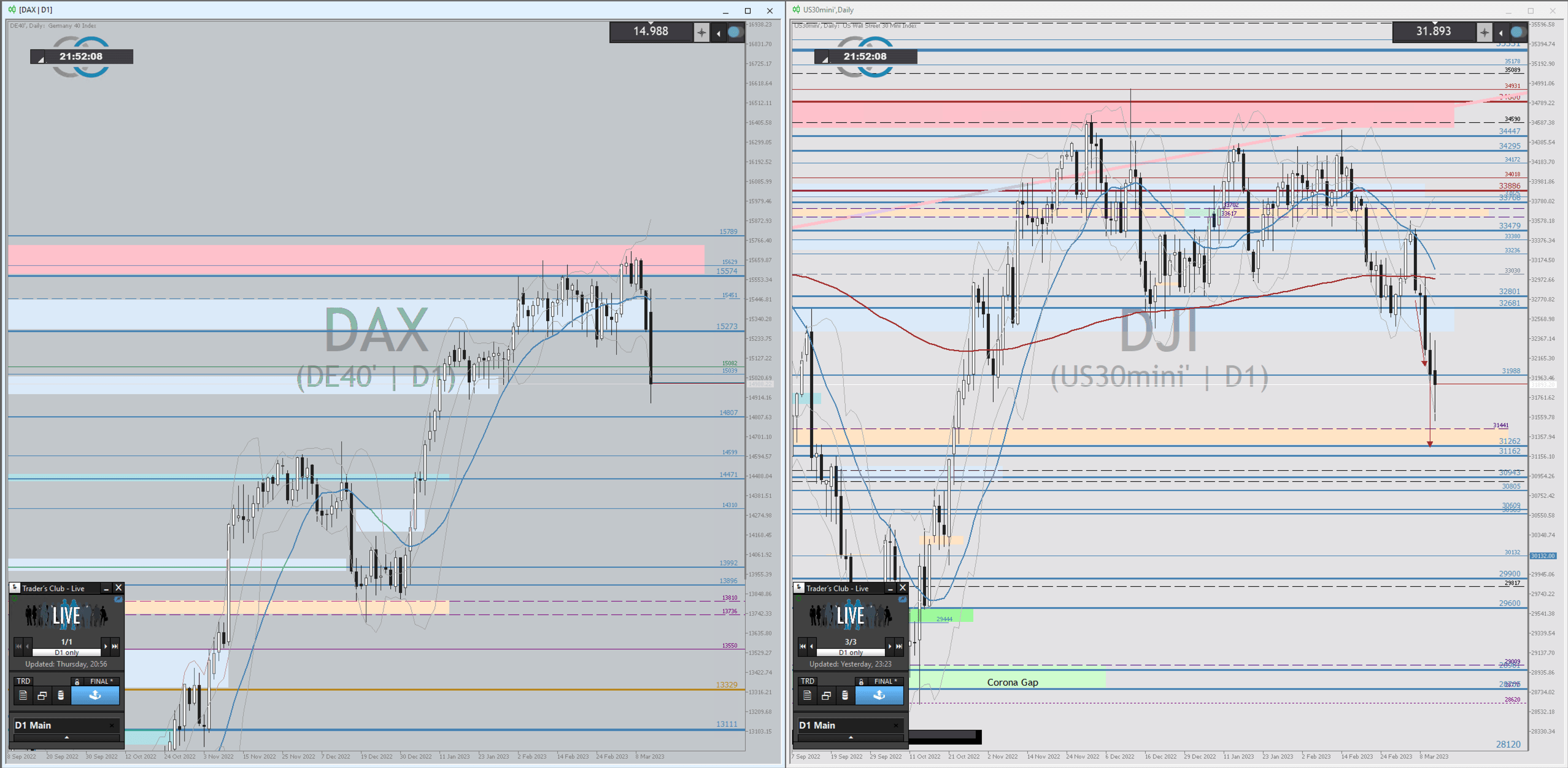1568x768 pixels.
Task: Select the FINAL * tab in the US30mini panel
Action: pos(886,681)
